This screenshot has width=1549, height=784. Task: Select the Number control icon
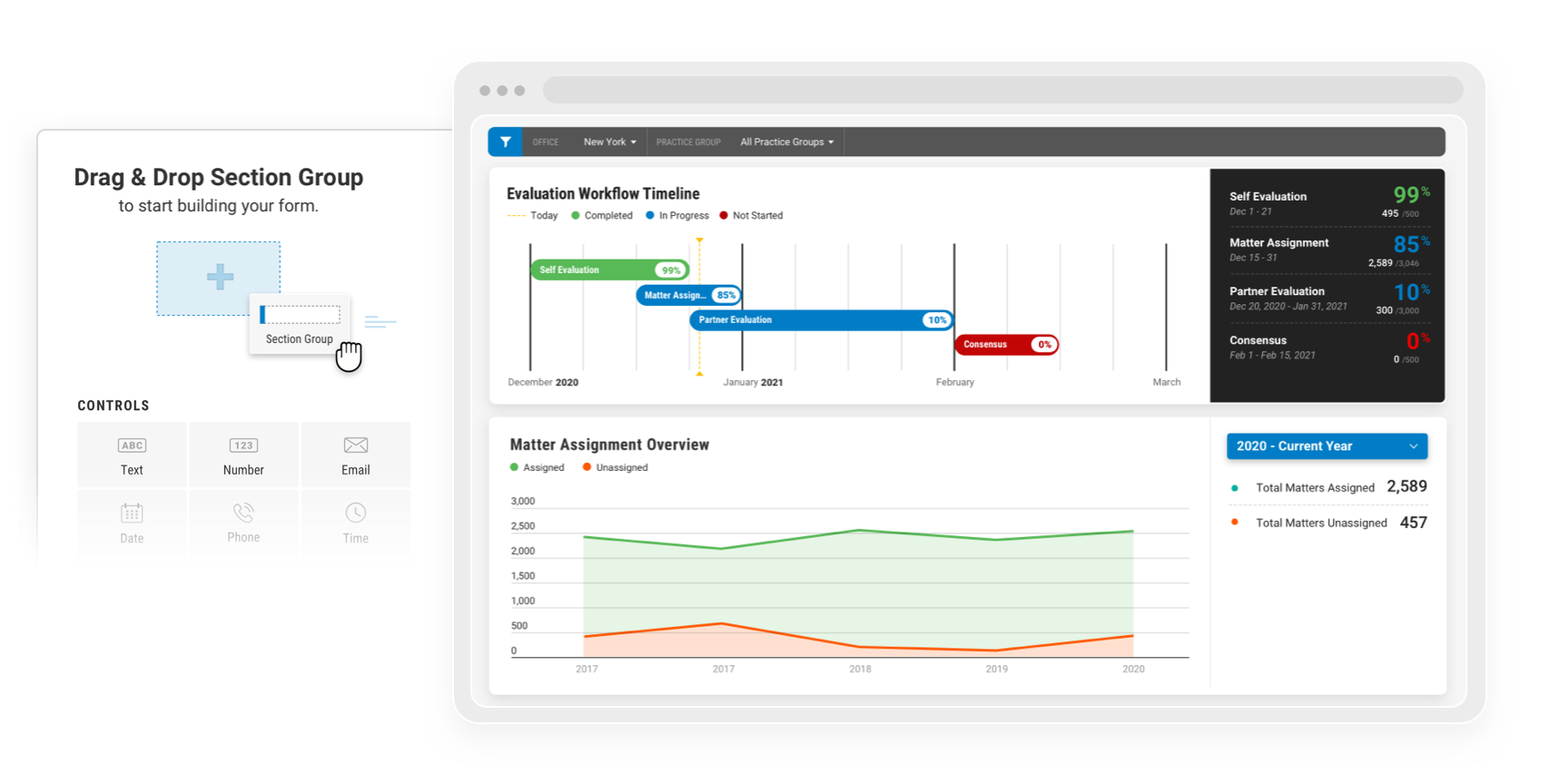tap(243, 446)
